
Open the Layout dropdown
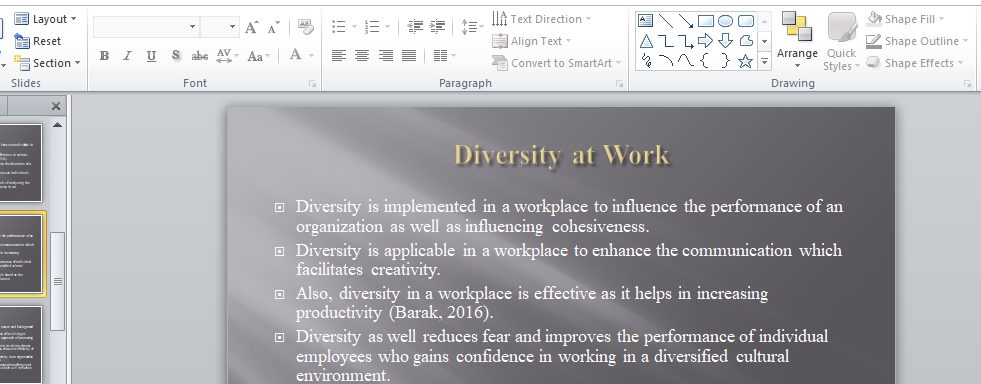(46, 19)
